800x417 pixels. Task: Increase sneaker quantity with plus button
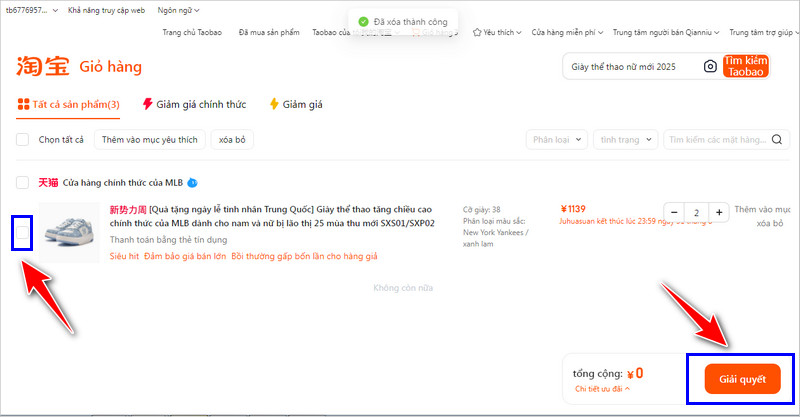(x=719, y=212)
